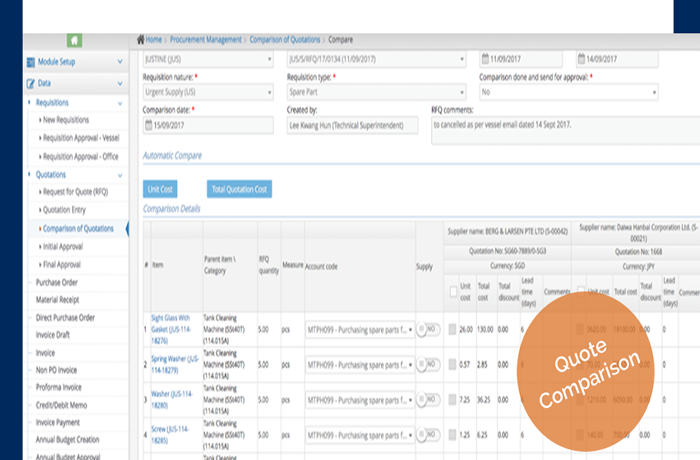Check BERG & LARSEN box for 0.57 row
Screen dimensions: 700x460
click(452, 364)
